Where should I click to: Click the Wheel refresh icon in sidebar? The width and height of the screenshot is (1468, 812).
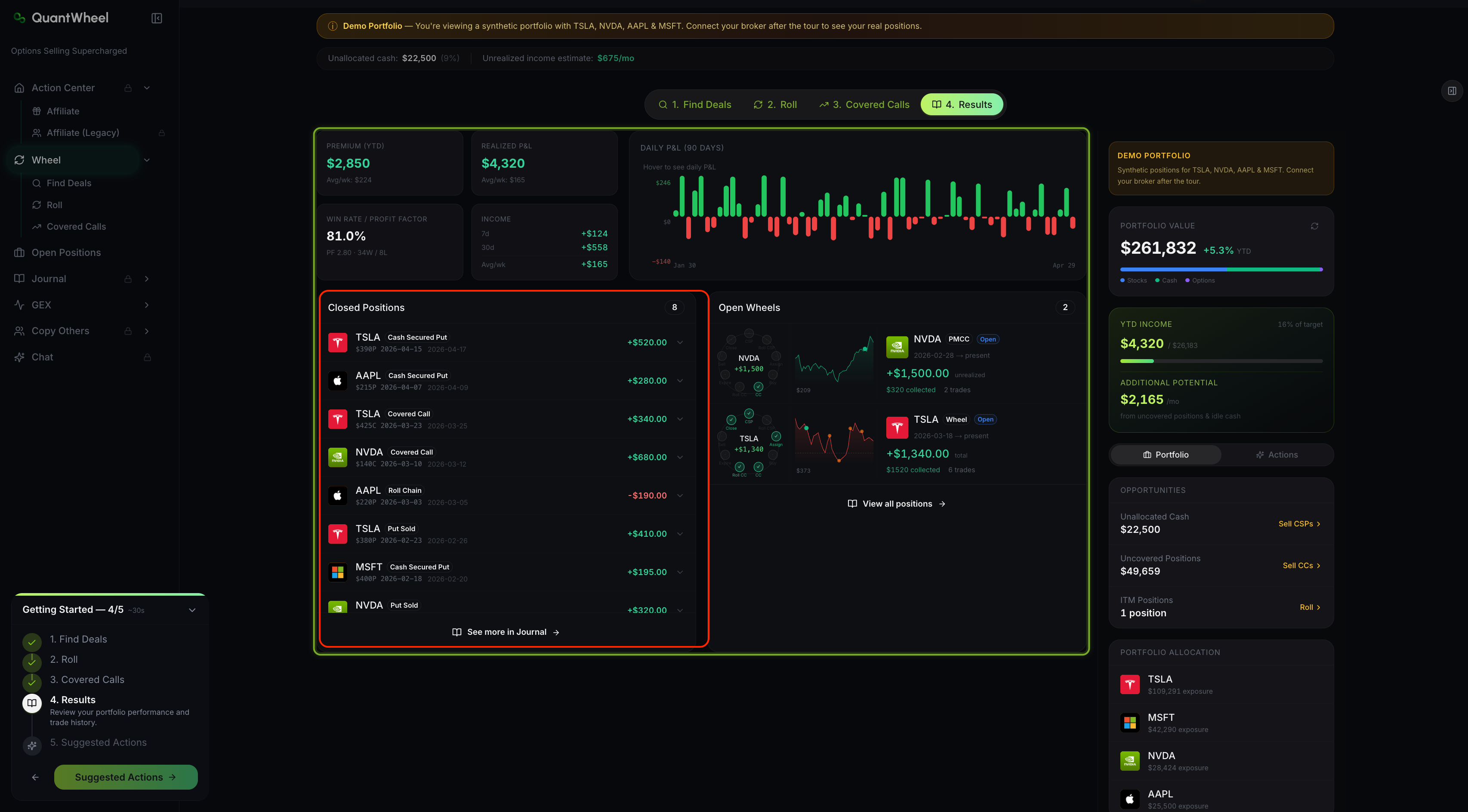19,160
